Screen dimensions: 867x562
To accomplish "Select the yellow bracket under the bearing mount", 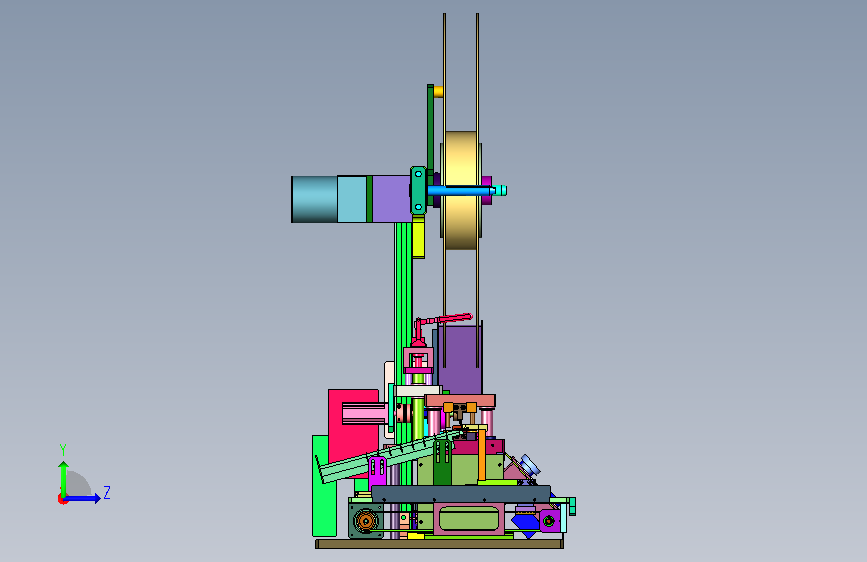I will (x=419, y=237).
